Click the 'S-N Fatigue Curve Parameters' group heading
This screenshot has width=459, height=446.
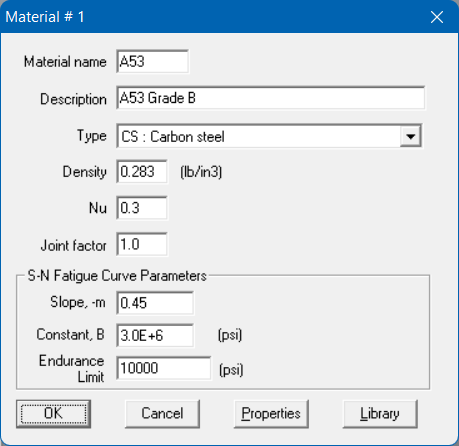click(x=117, y=276)
